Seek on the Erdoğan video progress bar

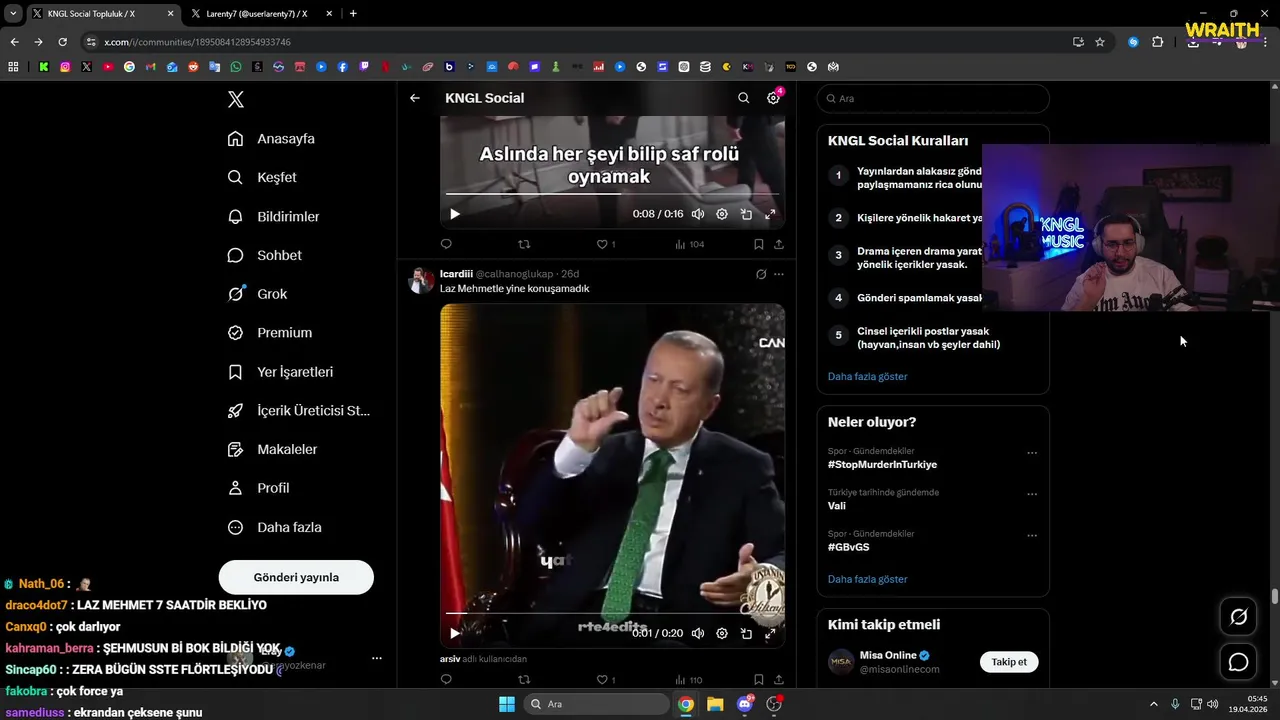[x=612, y=613]
